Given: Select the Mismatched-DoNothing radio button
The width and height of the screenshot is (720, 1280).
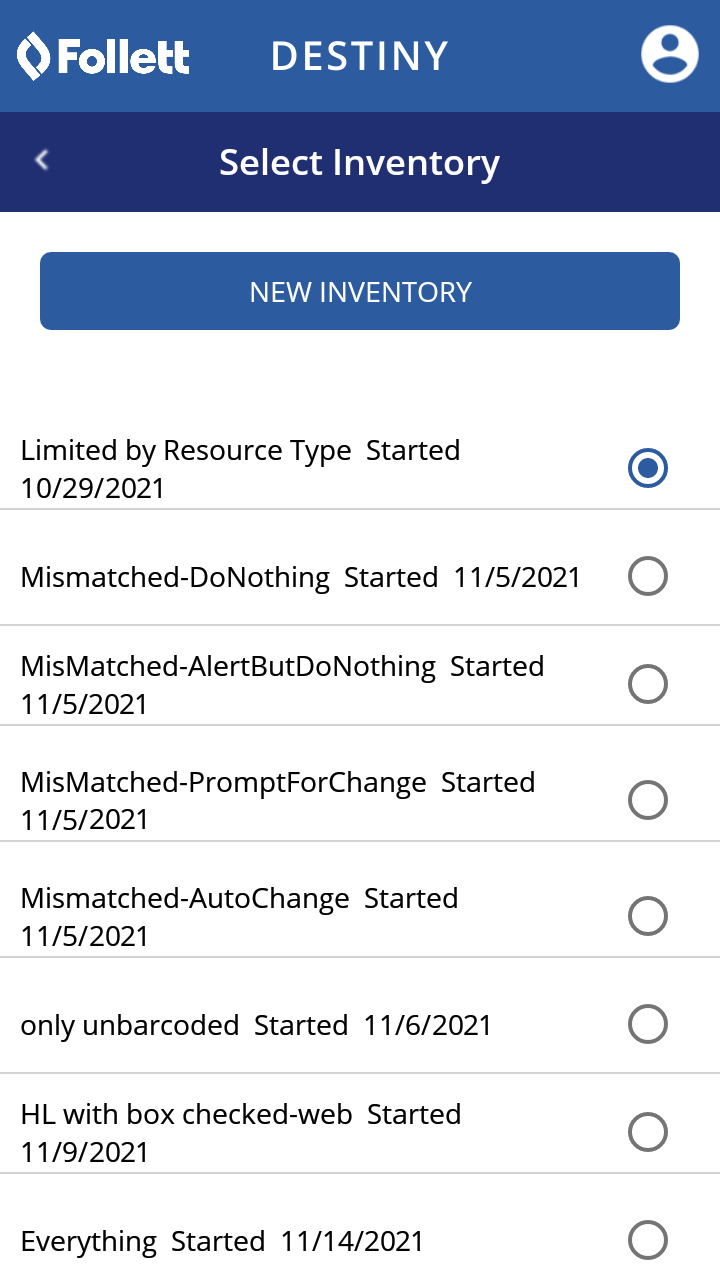Looking at the screenshot, I should coord(648,576).
